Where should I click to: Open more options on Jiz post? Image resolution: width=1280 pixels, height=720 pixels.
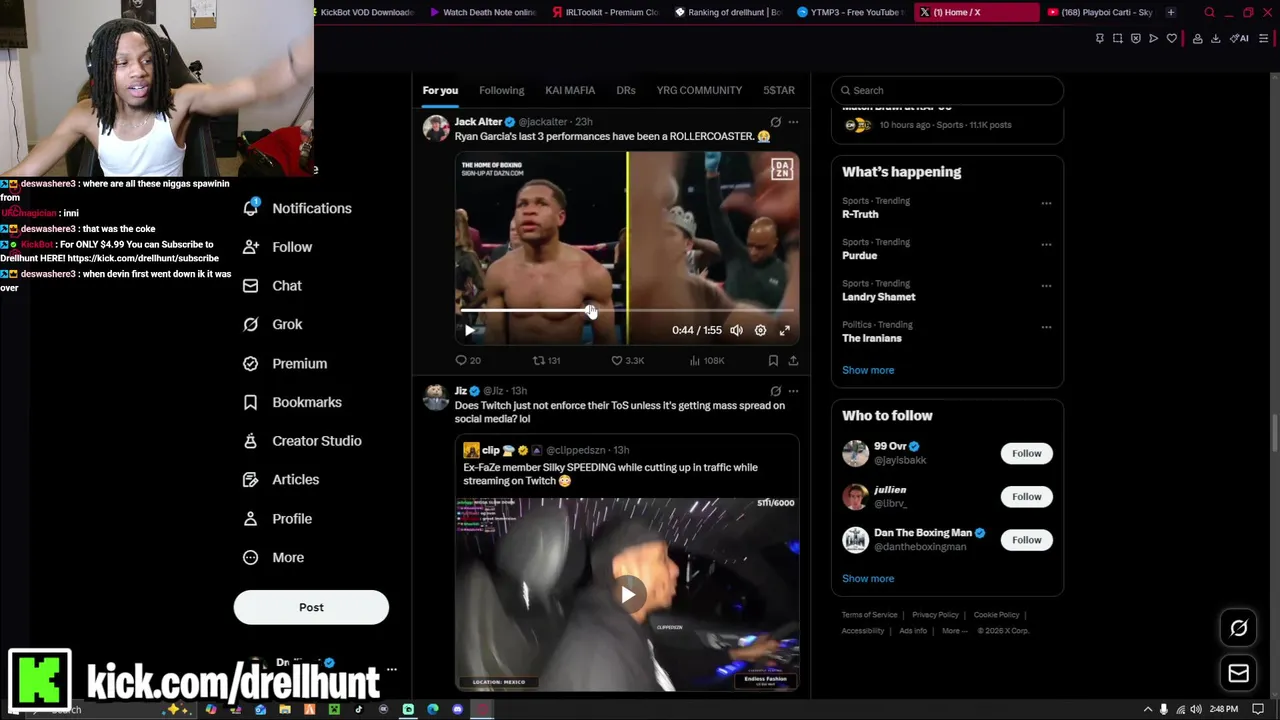[x=793, y=391]
